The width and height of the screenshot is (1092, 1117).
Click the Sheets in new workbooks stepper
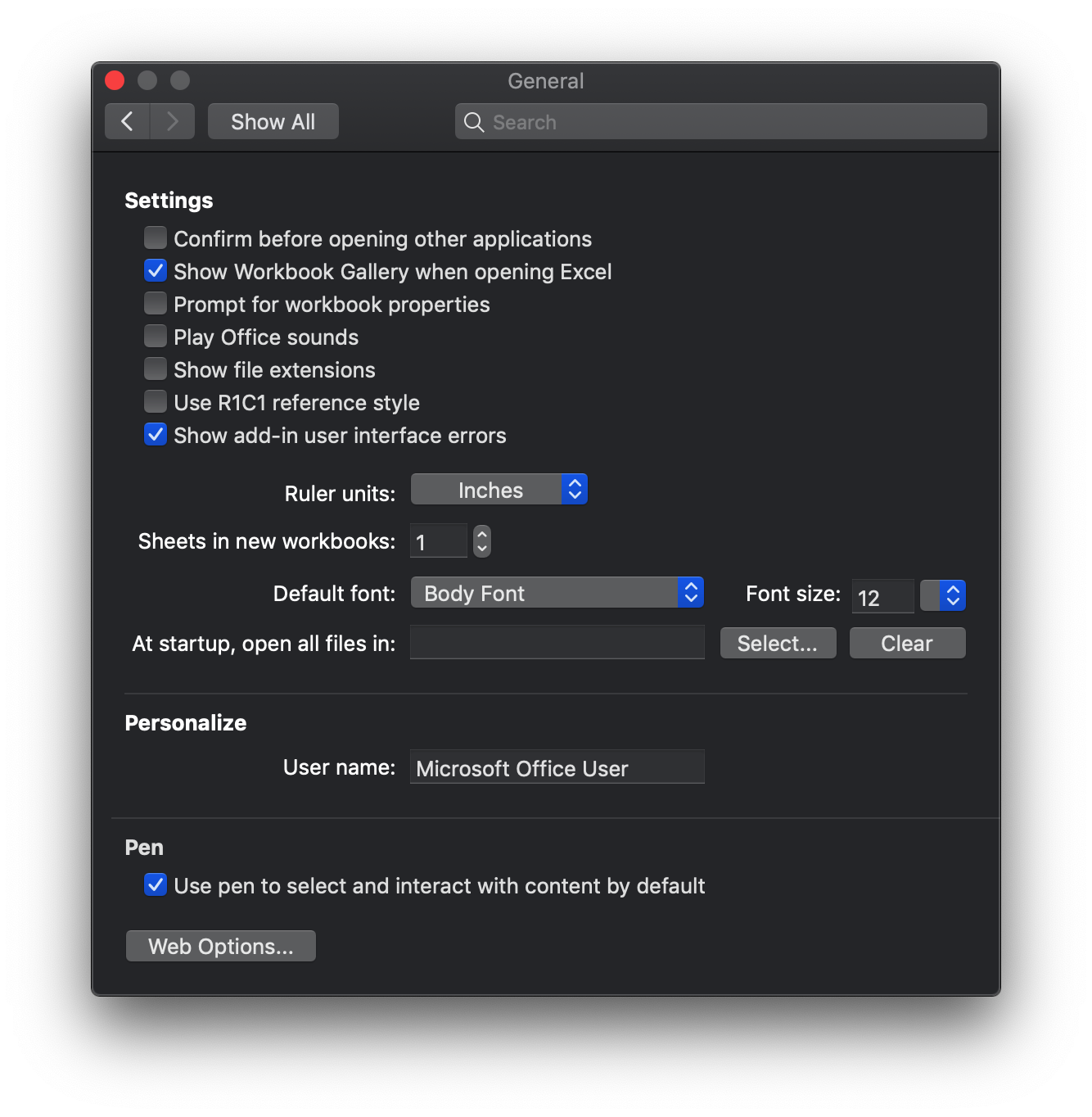(x=482, y=541)
